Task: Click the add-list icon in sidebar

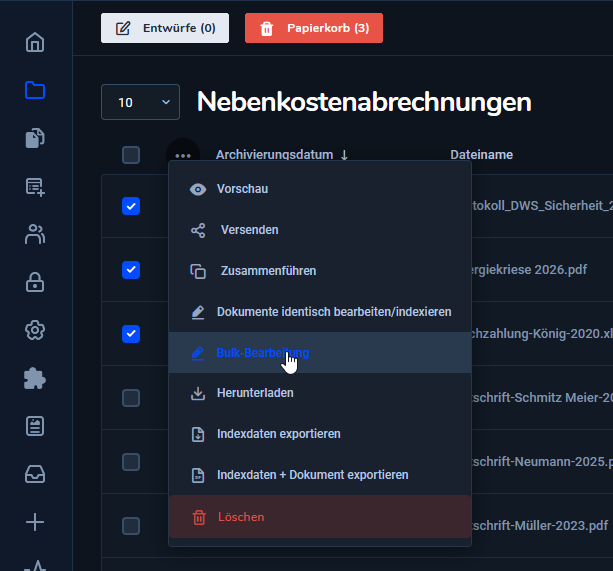Action: 35,186
